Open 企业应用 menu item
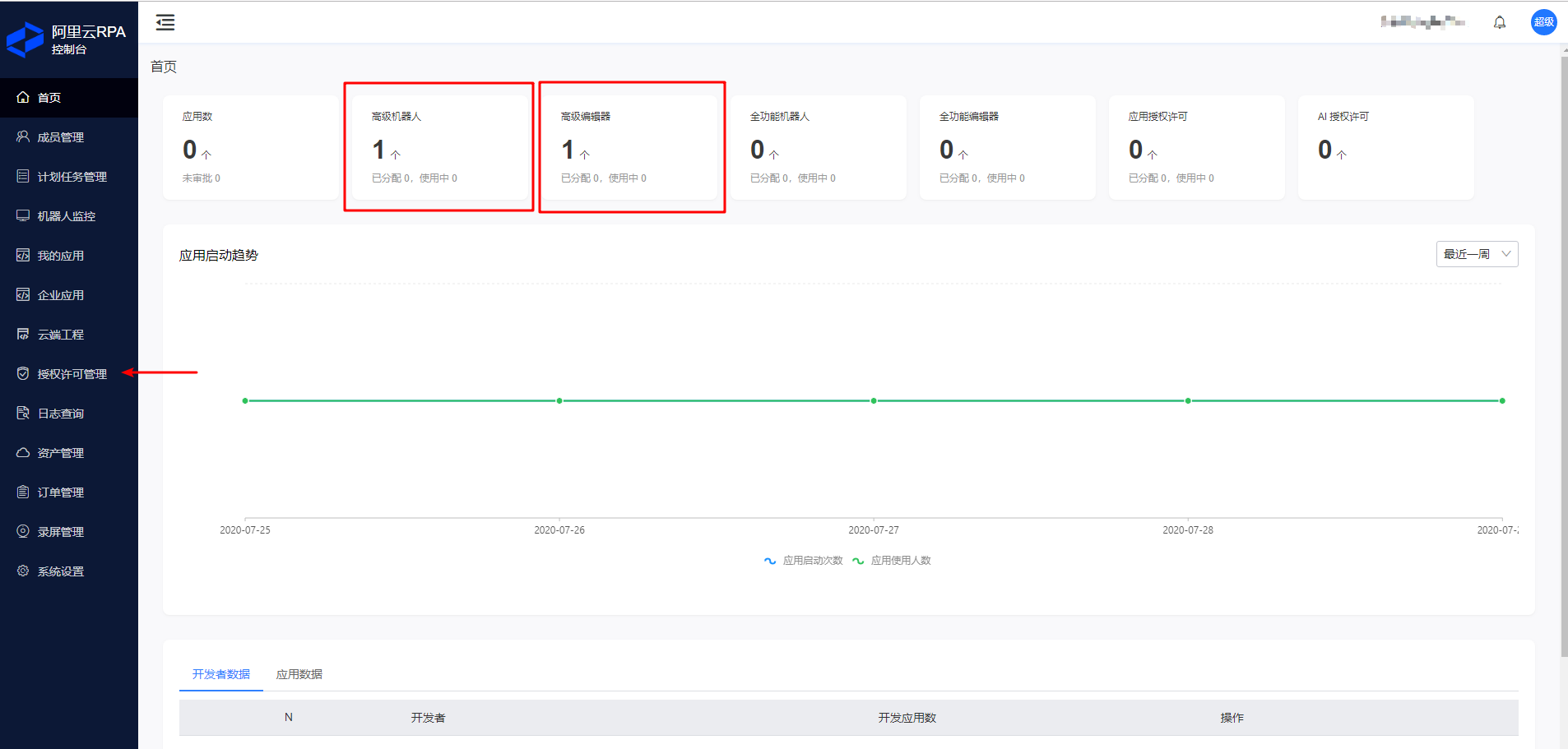Screen dimensions: 1568x749 pos(69,295)
